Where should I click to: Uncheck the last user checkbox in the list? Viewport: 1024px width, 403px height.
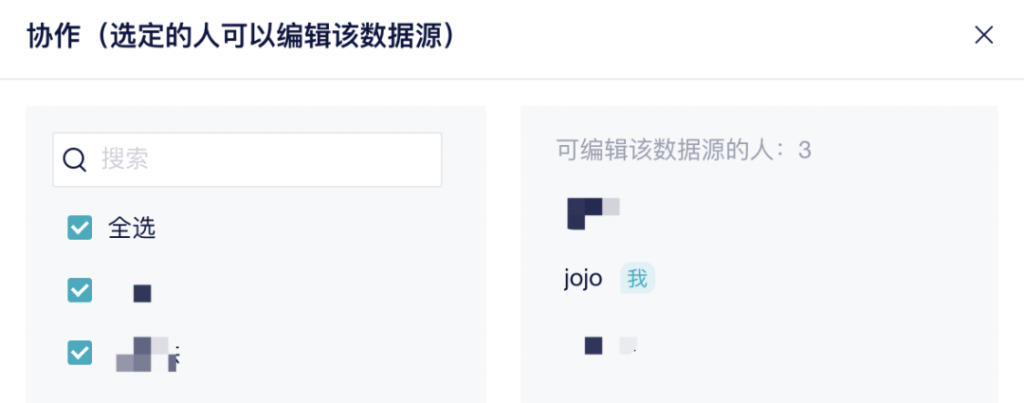pyautogui.click(x=79, y=352)
